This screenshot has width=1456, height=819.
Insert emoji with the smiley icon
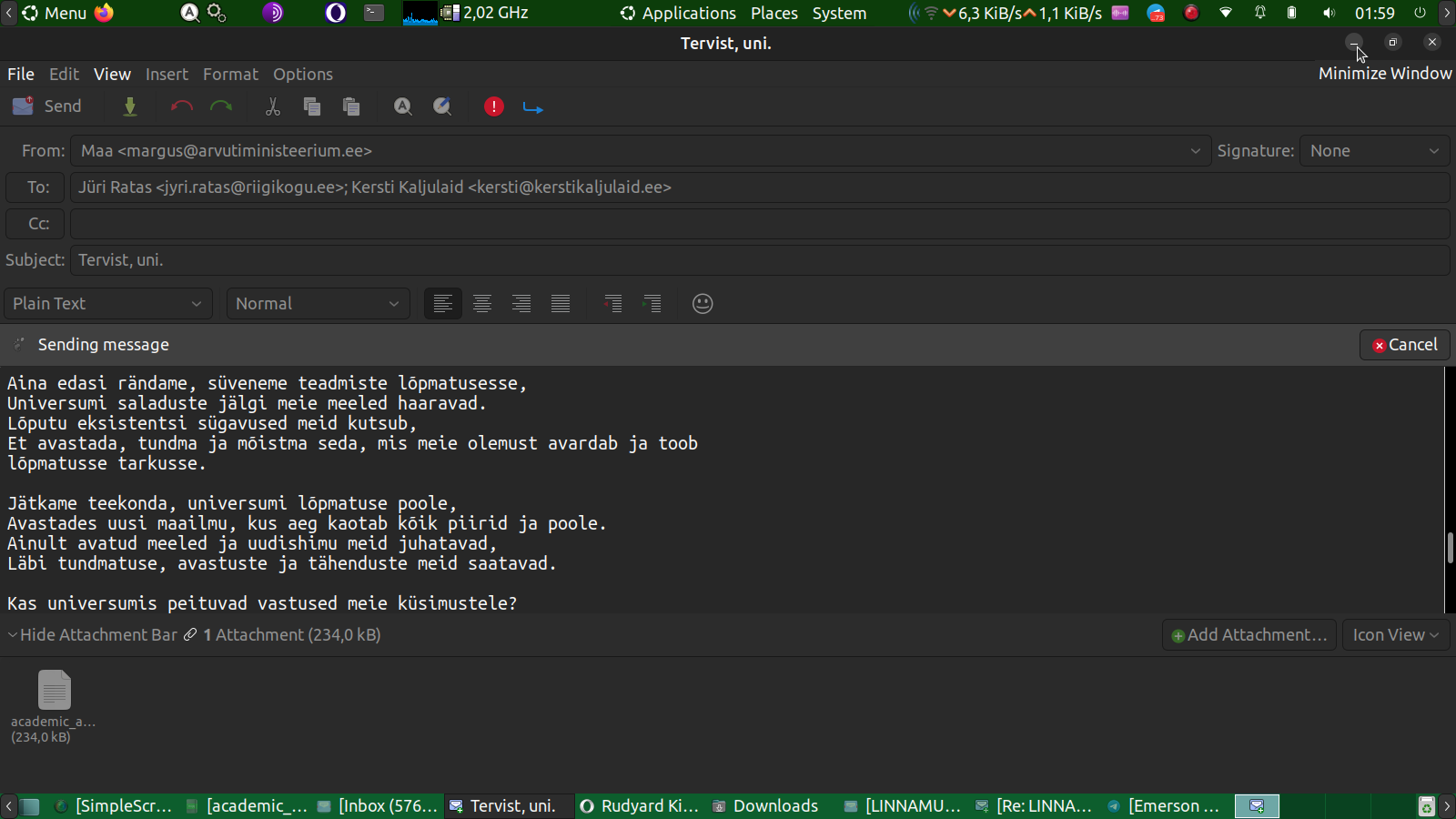(x=703, y=304)
